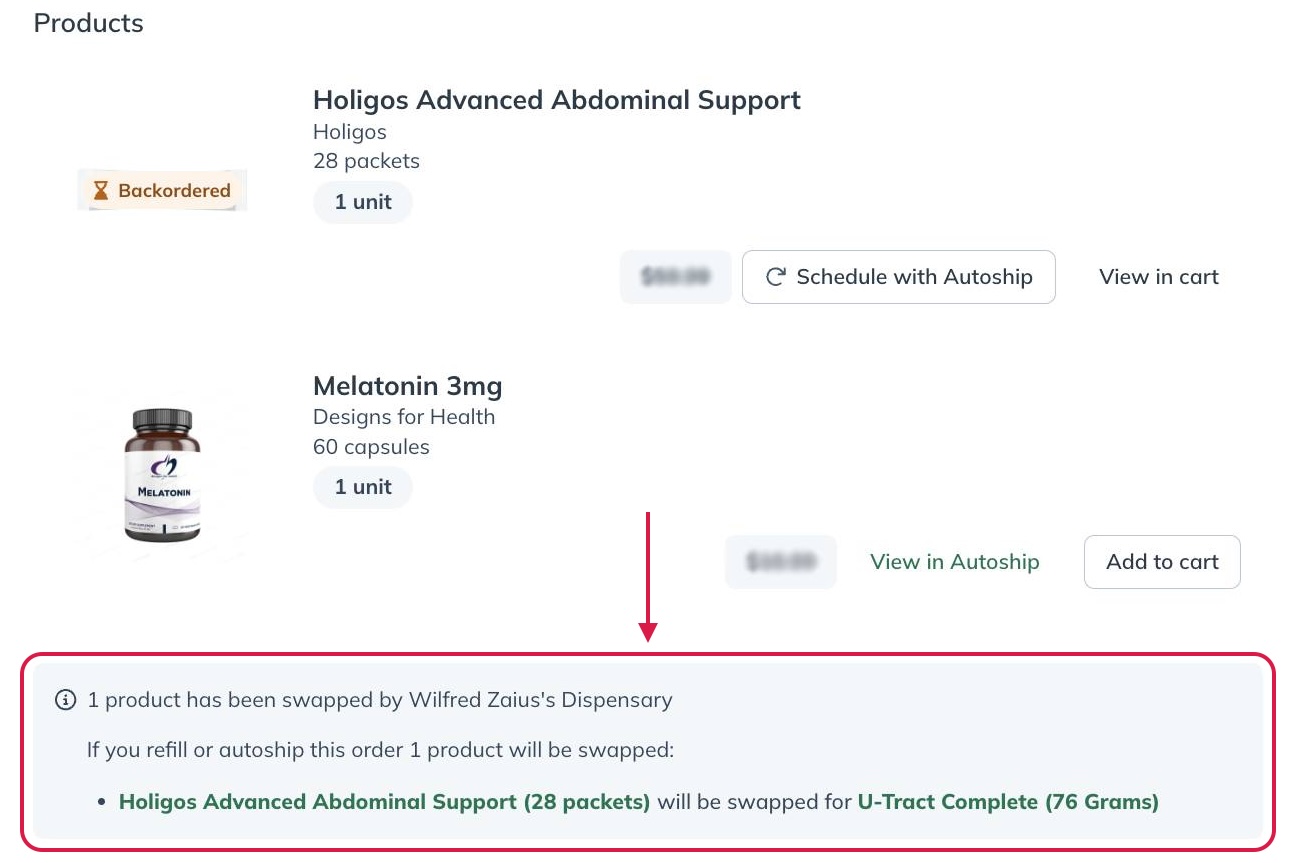
Task: Click the blurred price for Melatonin 3mg
Action: pyautogui.click(x=780, y=561)
